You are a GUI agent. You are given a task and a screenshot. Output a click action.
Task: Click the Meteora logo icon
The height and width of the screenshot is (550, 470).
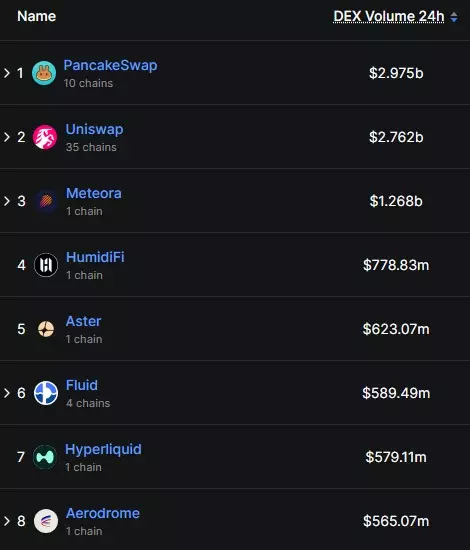[x=46, y=201]
